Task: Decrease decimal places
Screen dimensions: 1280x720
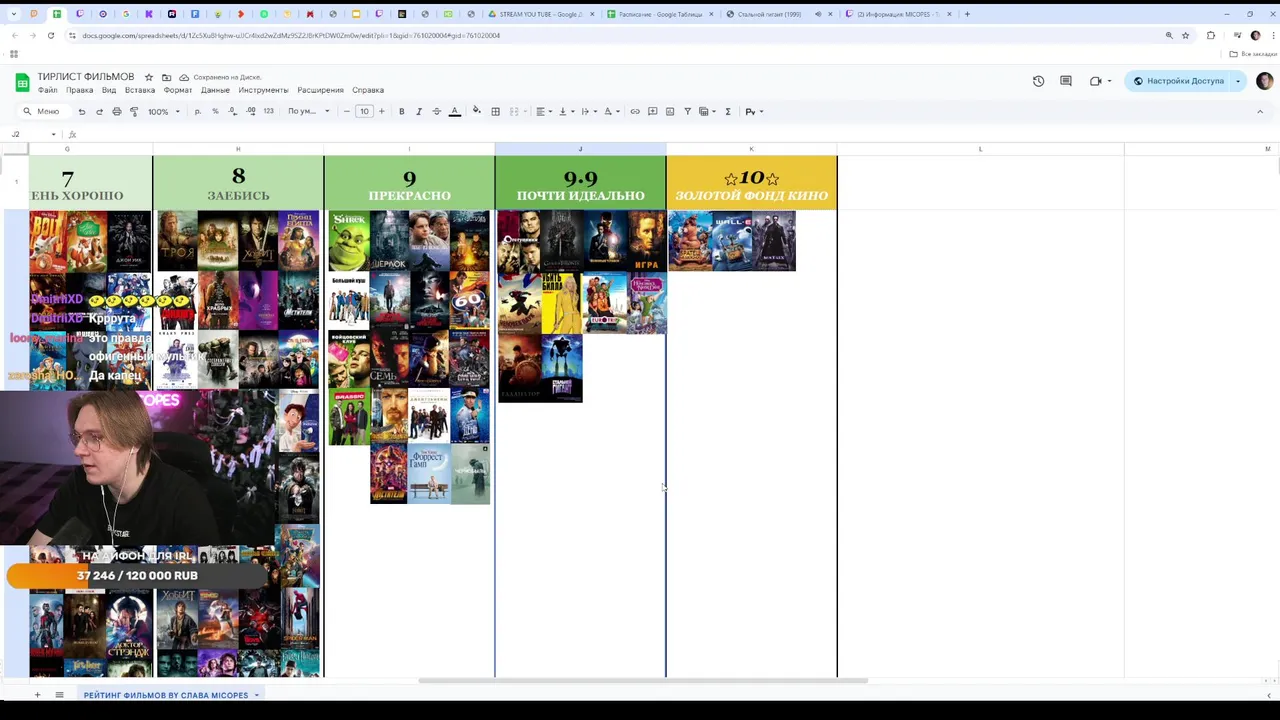Action: 233,111
